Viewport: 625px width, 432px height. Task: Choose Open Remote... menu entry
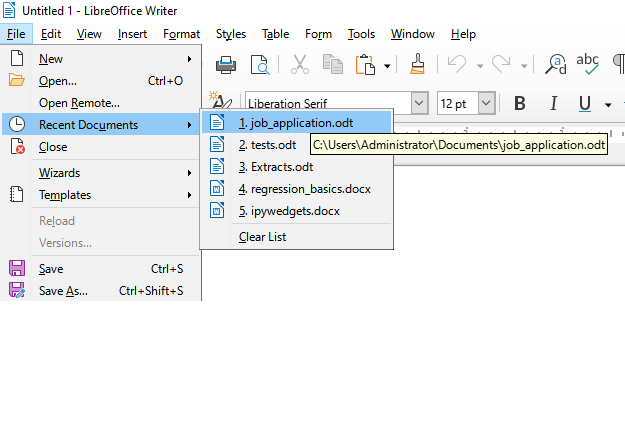tap(101, 103)
